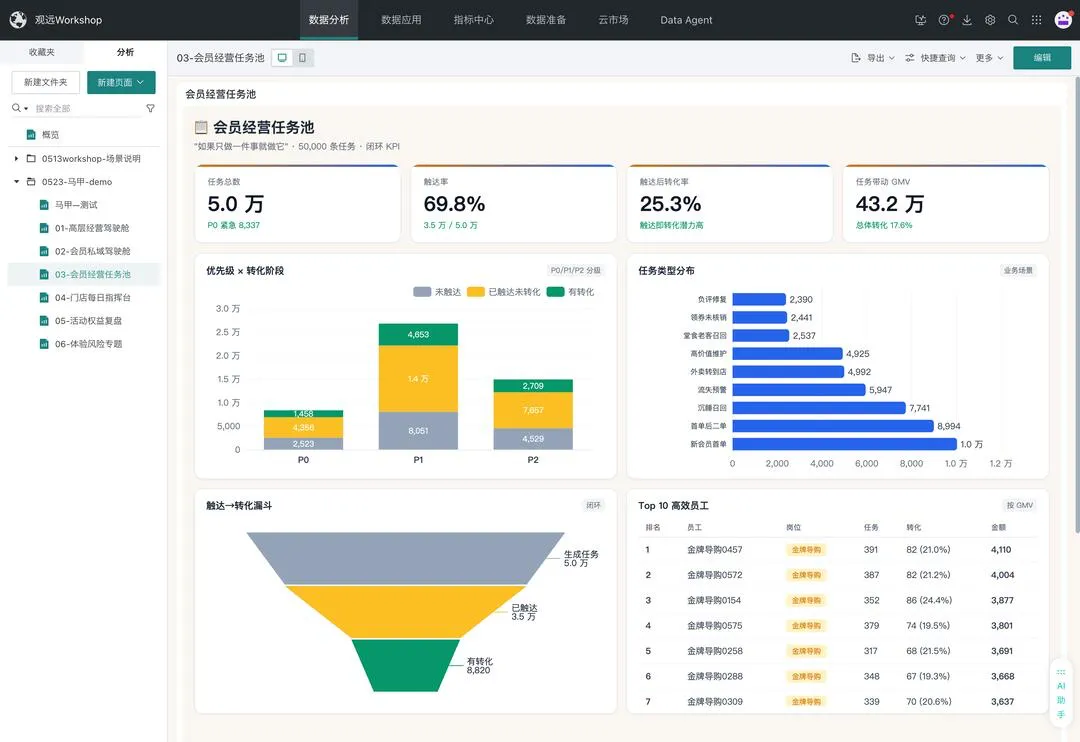
Task: Click the 概览 page icon
Action: point(31,135)
